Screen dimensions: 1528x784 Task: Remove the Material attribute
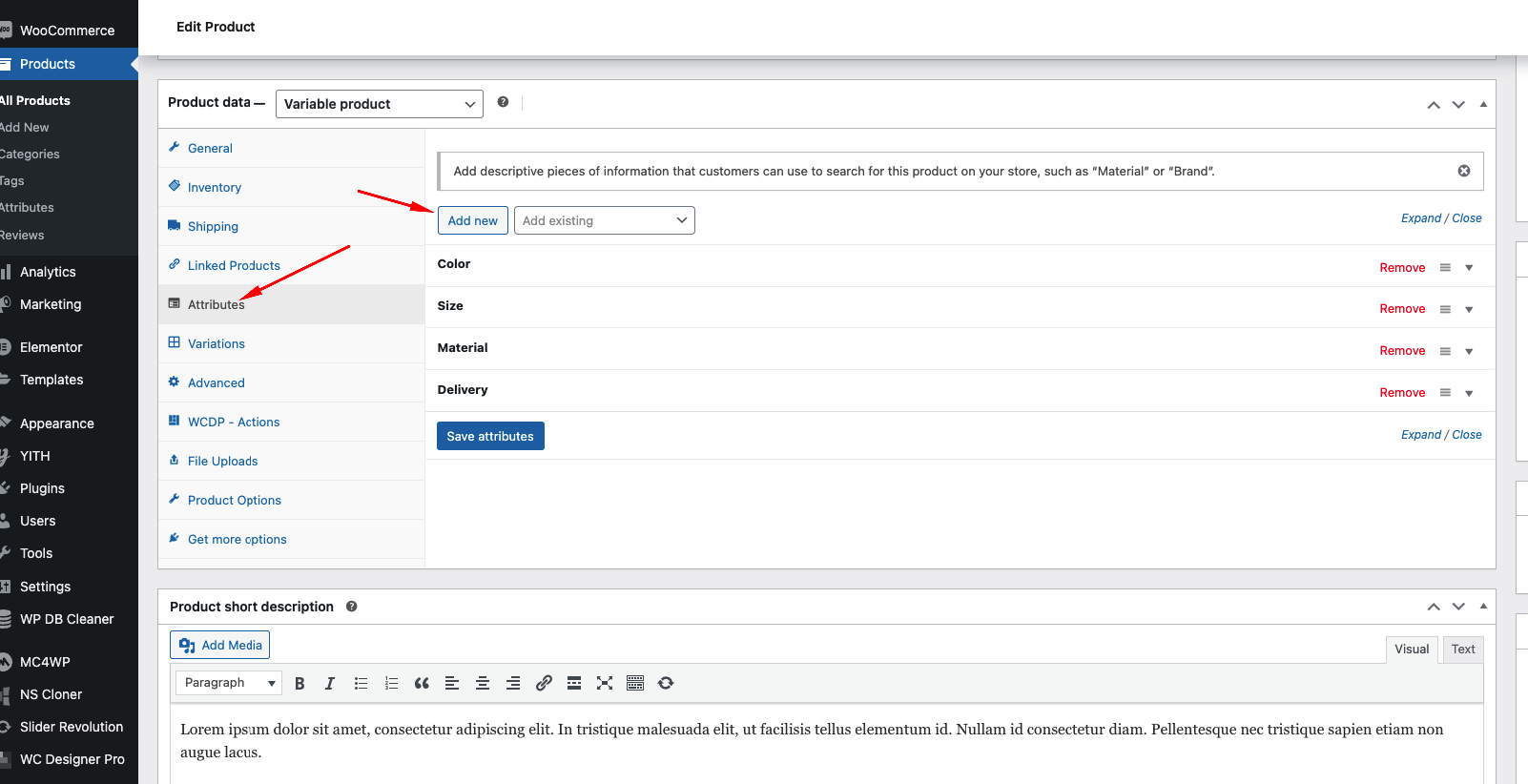pos(1402,351)
